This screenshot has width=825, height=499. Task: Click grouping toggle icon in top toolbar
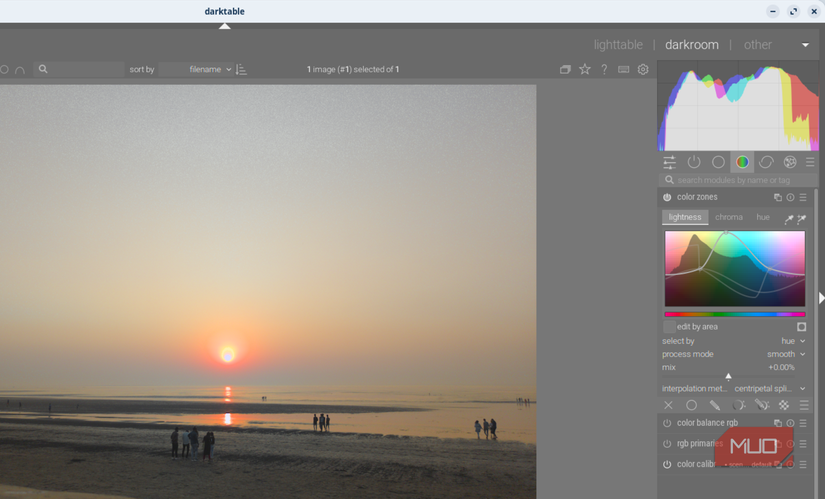coord(565,69)
